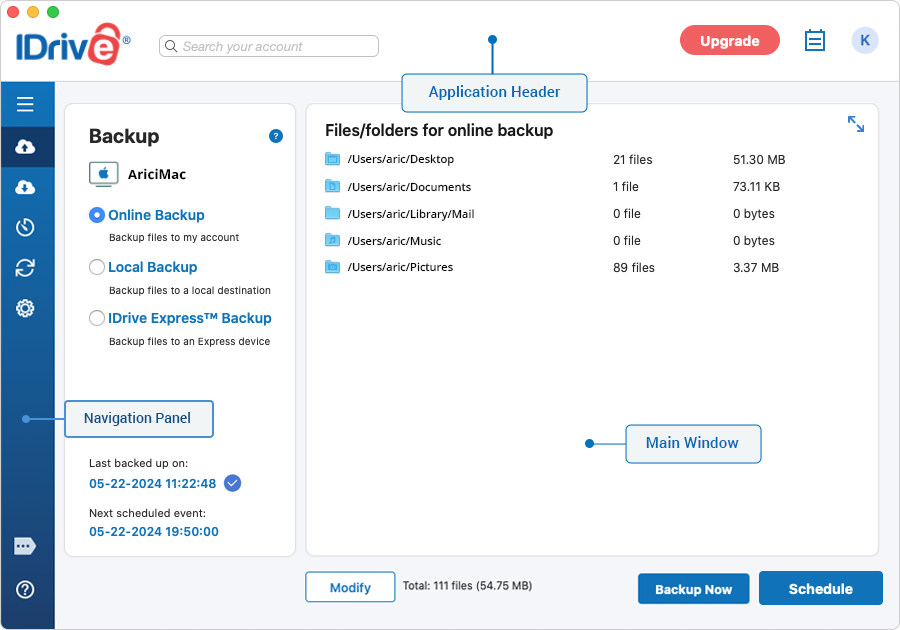Click the 21 files count
The height and width of the screenshot is (630, 900).
(x=633, y=160)
